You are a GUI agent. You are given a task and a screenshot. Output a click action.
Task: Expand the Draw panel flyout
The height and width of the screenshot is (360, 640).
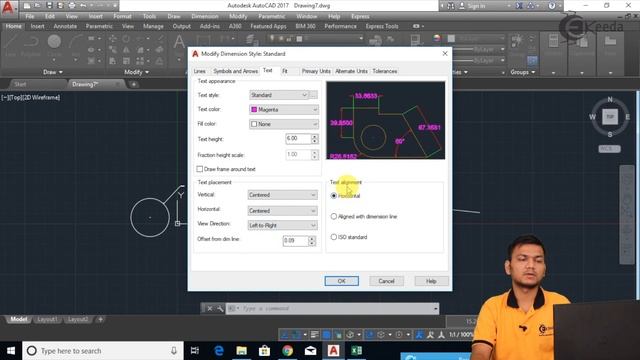pyautogui.click(x=53, y=72)
